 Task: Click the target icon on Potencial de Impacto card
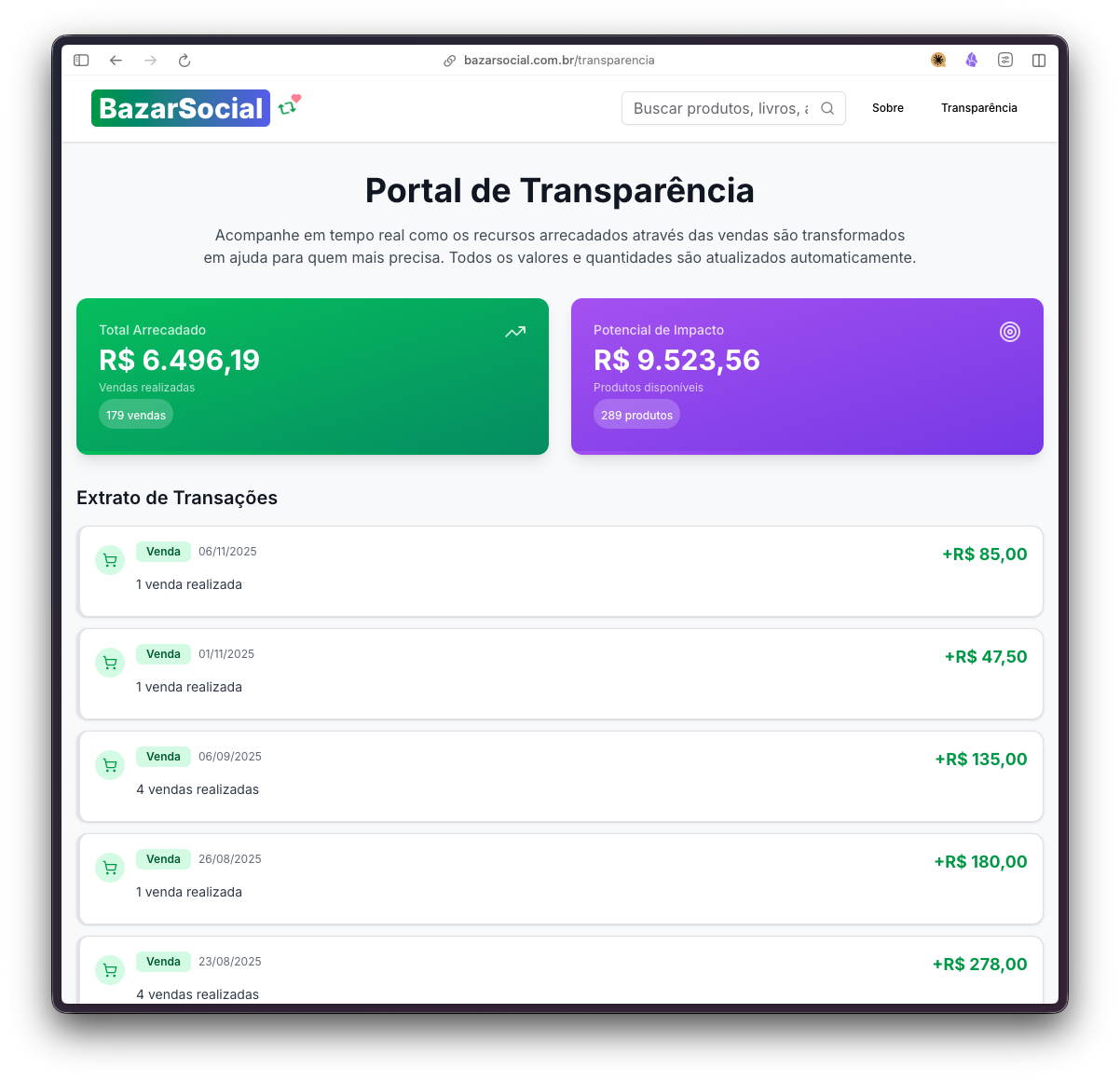1010,332
